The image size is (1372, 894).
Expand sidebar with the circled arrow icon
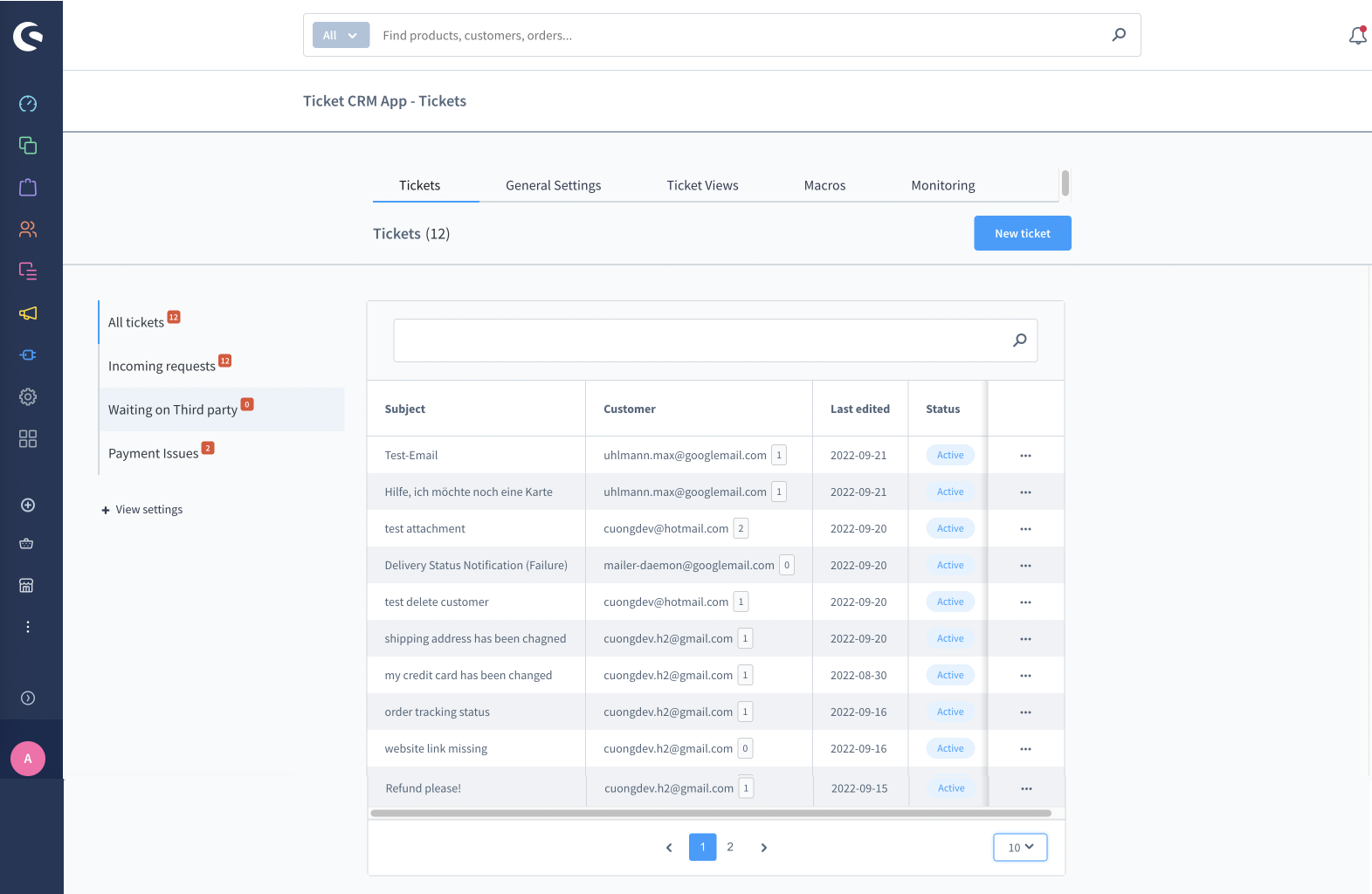[x=28, y=698]
